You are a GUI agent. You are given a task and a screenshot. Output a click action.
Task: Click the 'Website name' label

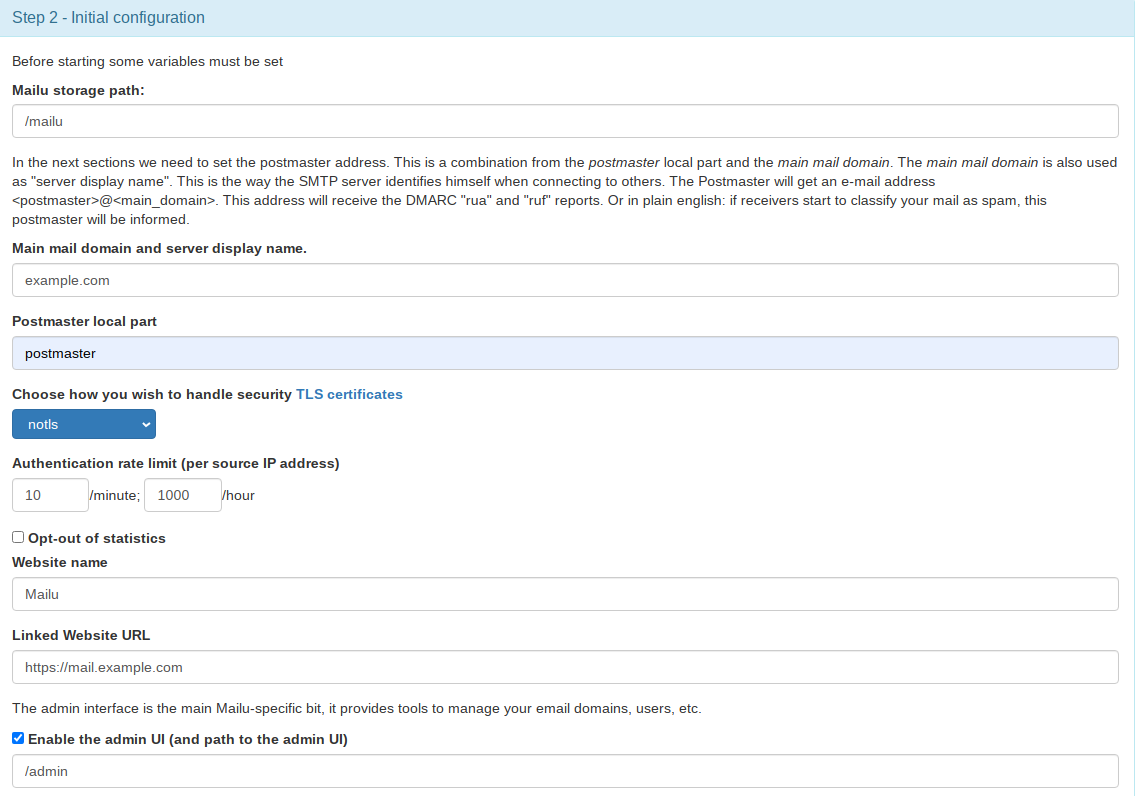[60, 562]
